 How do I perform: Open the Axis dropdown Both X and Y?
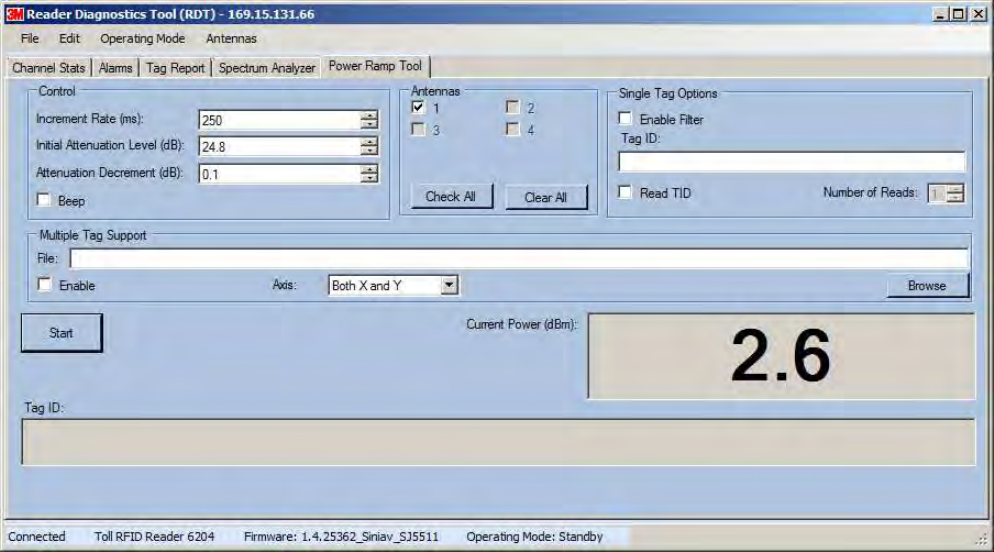point(393,285)
